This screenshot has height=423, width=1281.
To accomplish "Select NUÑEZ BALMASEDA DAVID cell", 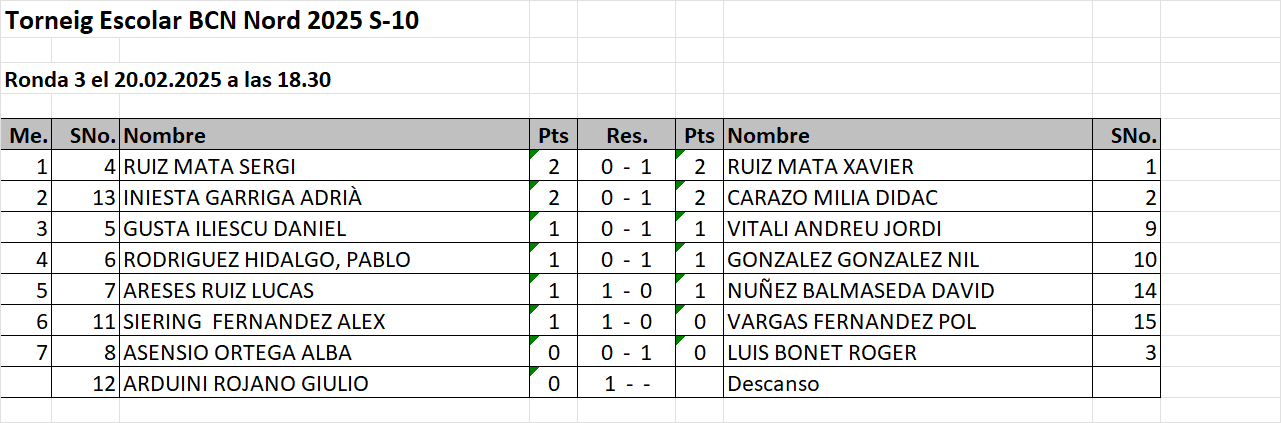I will pyautogui.click(x=907, y=291).
